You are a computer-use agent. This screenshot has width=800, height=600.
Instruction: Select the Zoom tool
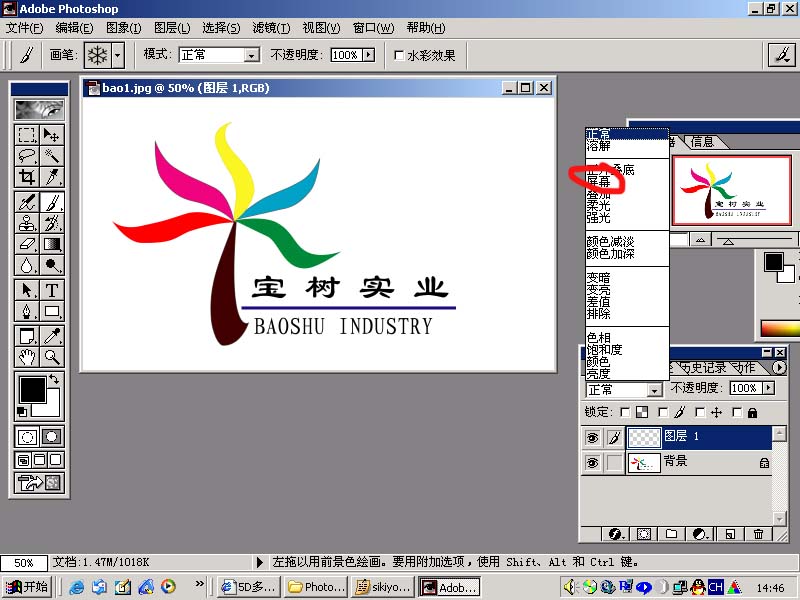click(52, 357)
